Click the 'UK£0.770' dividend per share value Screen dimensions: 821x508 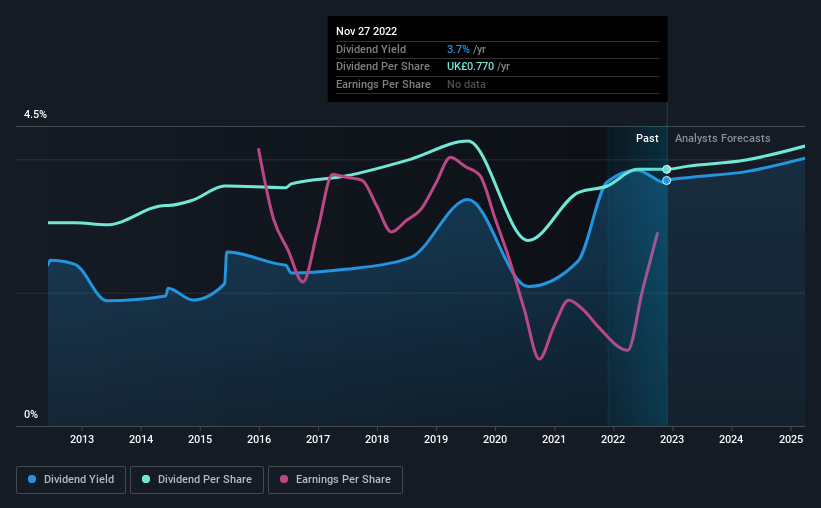click(470, 67)
